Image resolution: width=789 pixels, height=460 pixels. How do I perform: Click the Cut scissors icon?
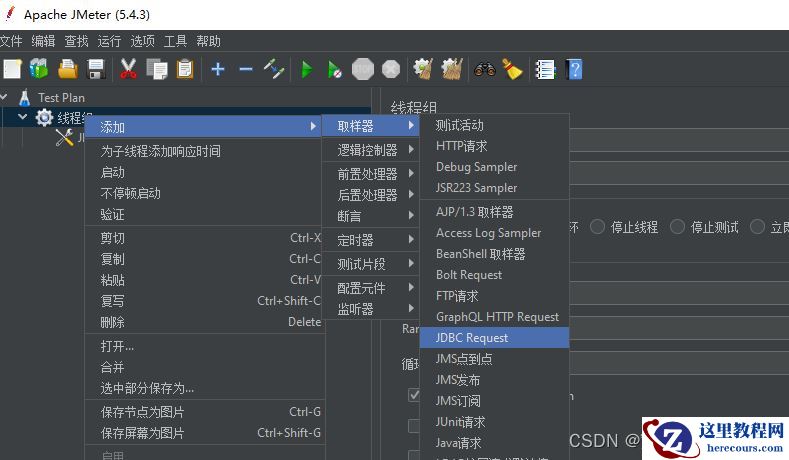click(128, 69)
